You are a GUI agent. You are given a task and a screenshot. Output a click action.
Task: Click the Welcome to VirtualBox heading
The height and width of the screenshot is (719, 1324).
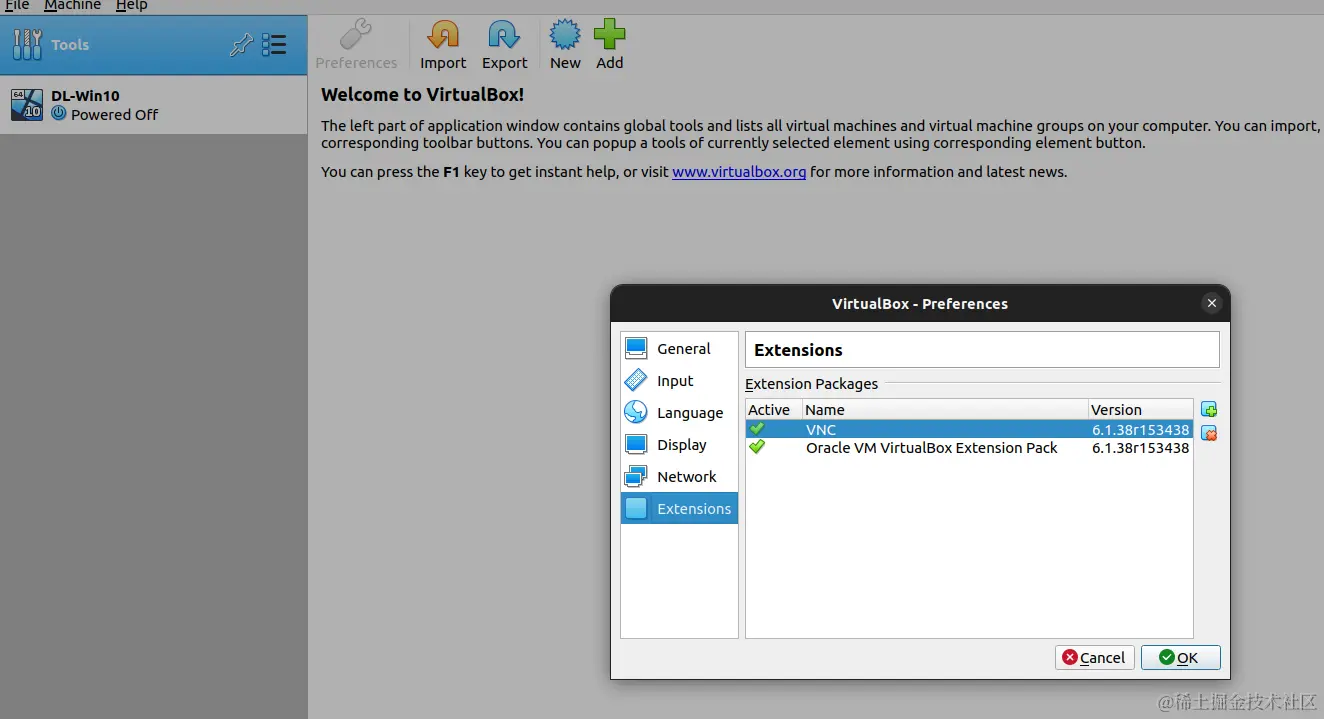tap(422, 95)
